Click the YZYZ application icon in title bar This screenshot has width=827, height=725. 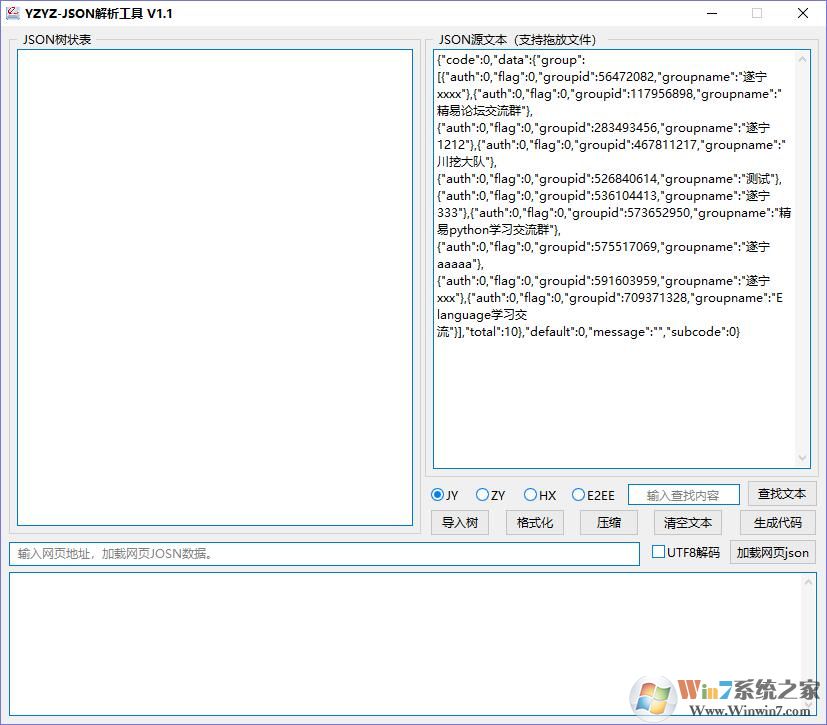point(13,13)
